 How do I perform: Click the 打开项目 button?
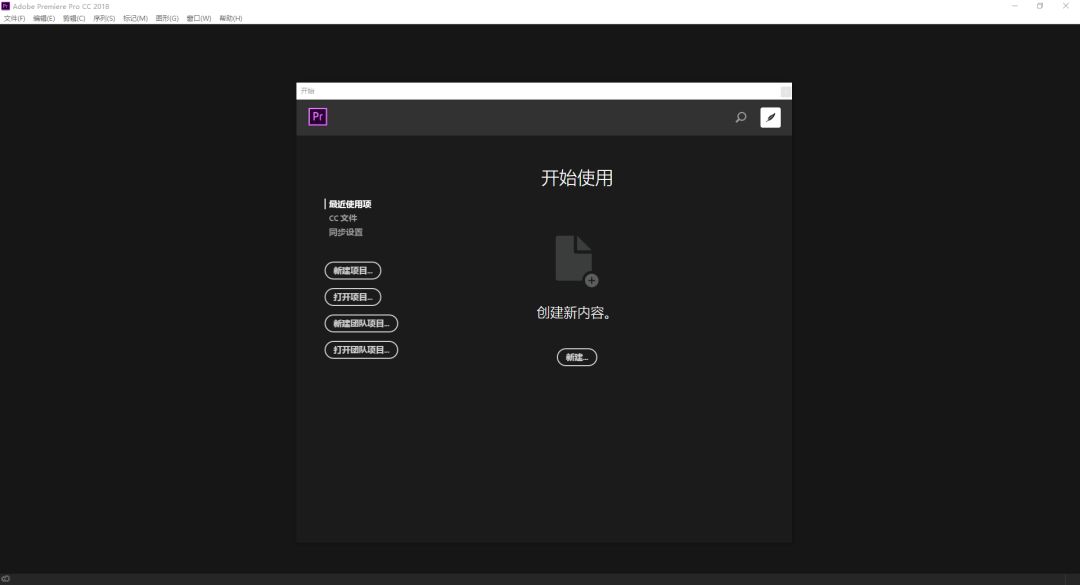pyautogui.click(x=353, y=296)
